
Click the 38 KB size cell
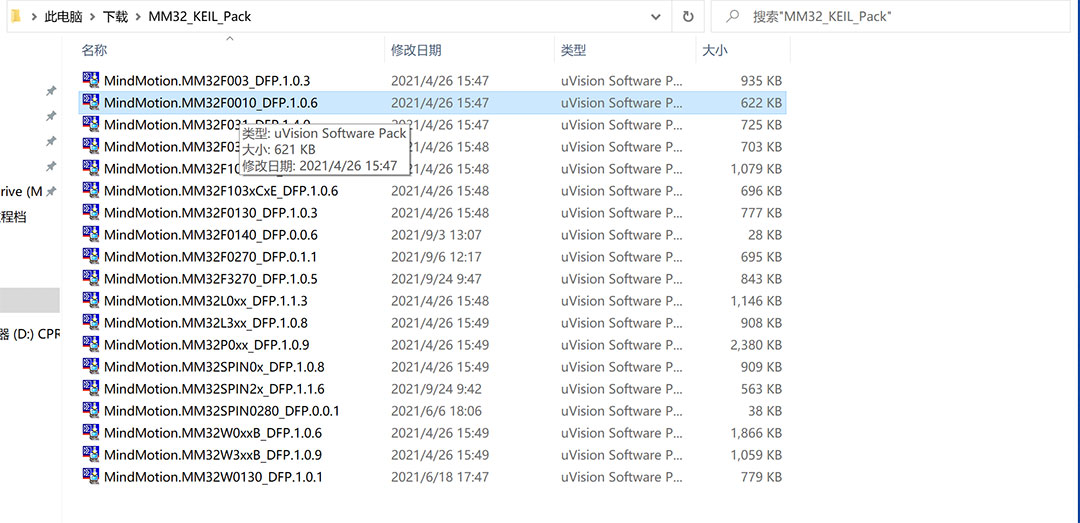[765, 411]
